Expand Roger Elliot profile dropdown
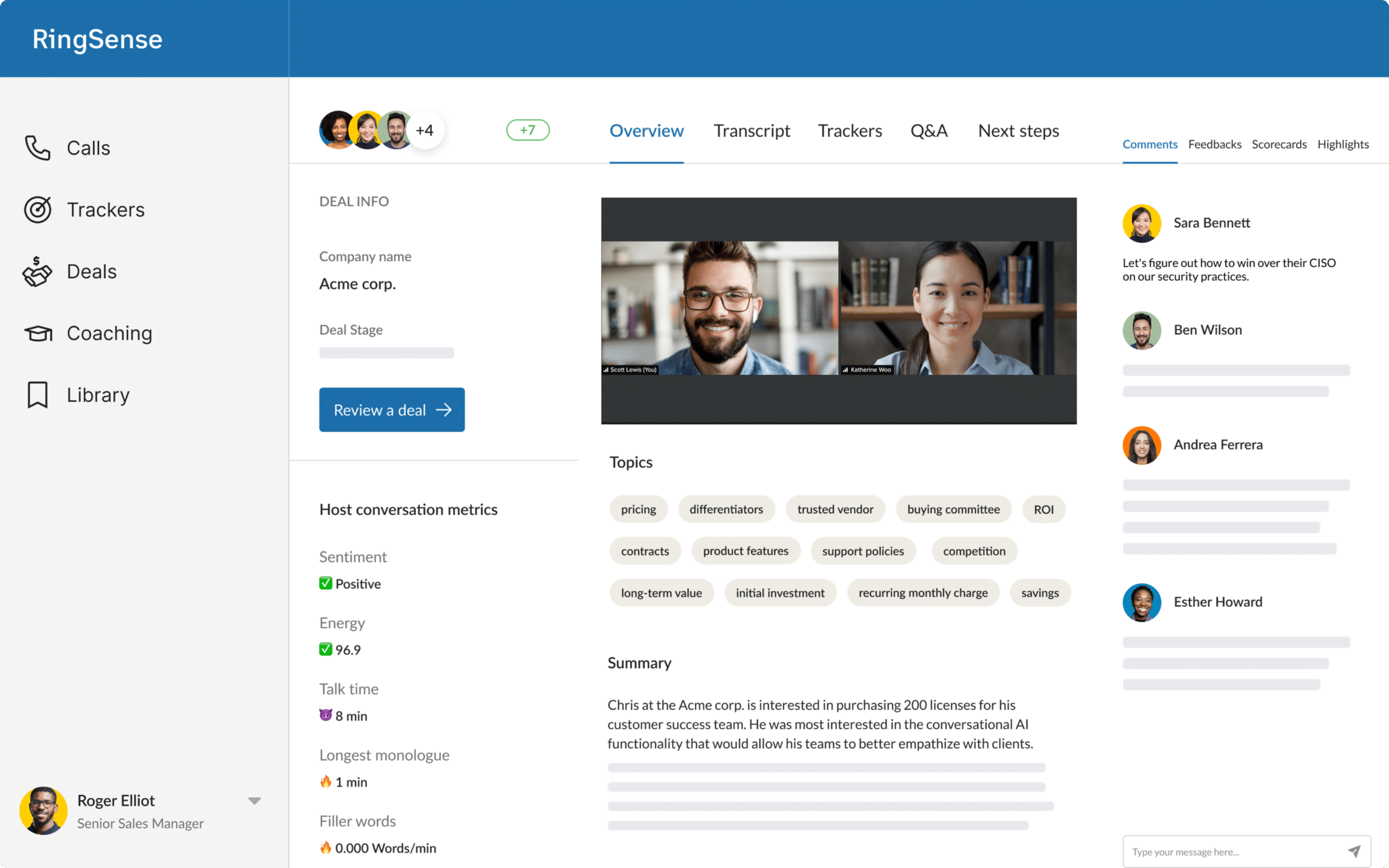 (254, 800)
